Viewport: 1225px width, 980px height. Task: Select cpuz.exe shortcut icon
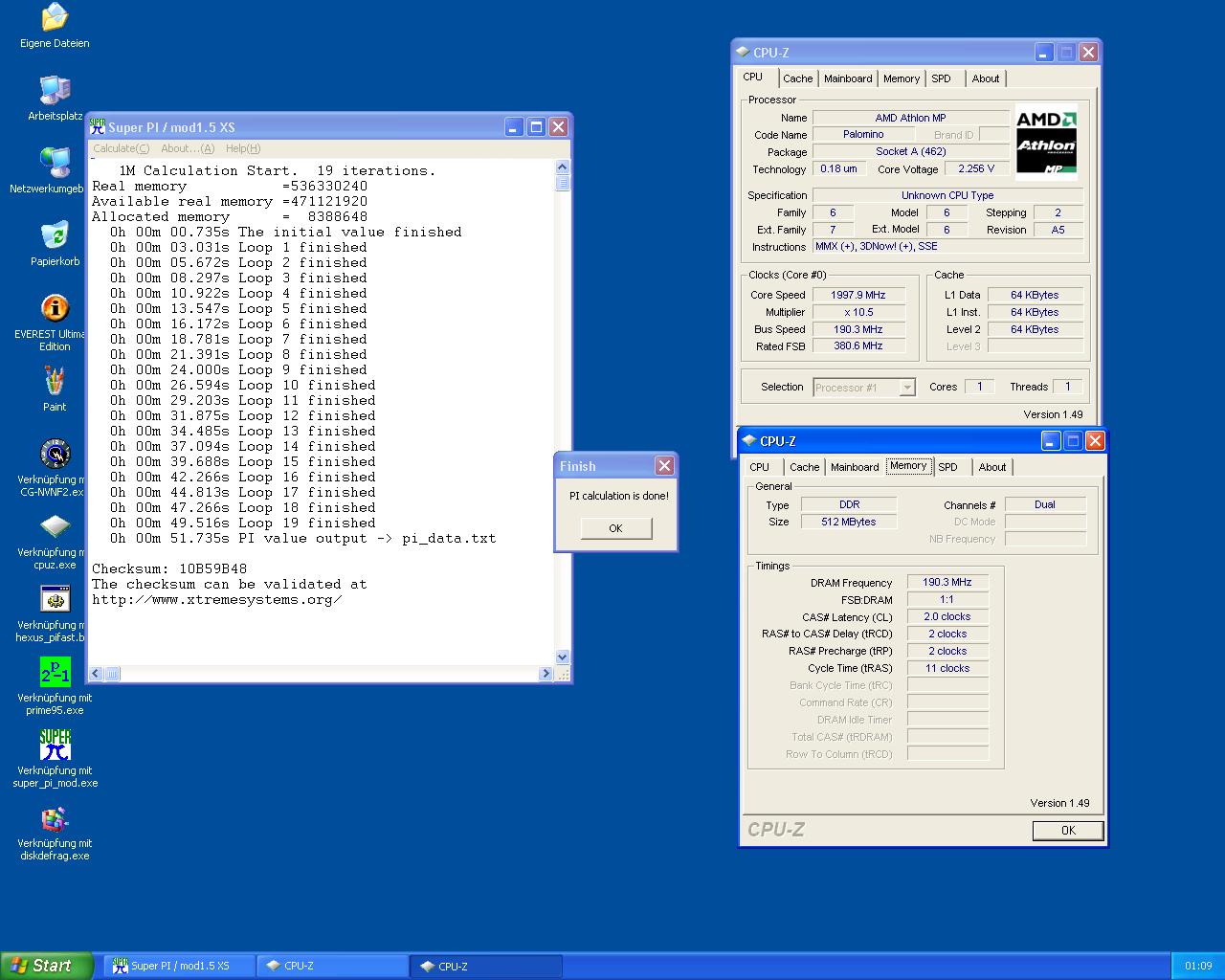pos(55,526)
